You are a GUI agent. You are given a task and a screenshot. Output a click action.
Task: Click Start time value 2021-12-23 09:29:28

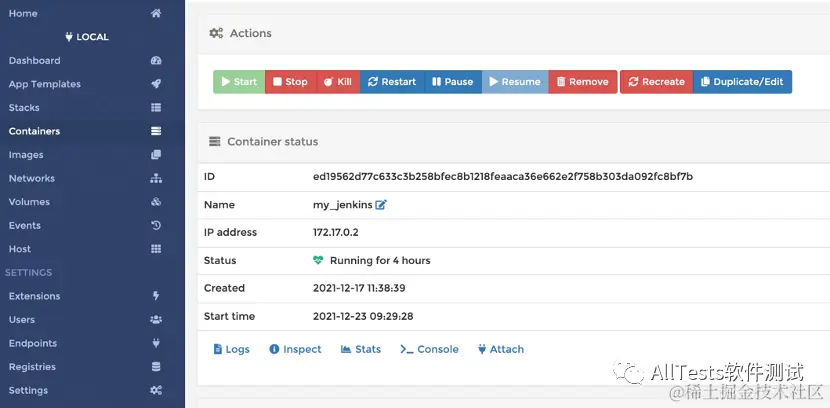pyautogui.click(x=363, y=316)
